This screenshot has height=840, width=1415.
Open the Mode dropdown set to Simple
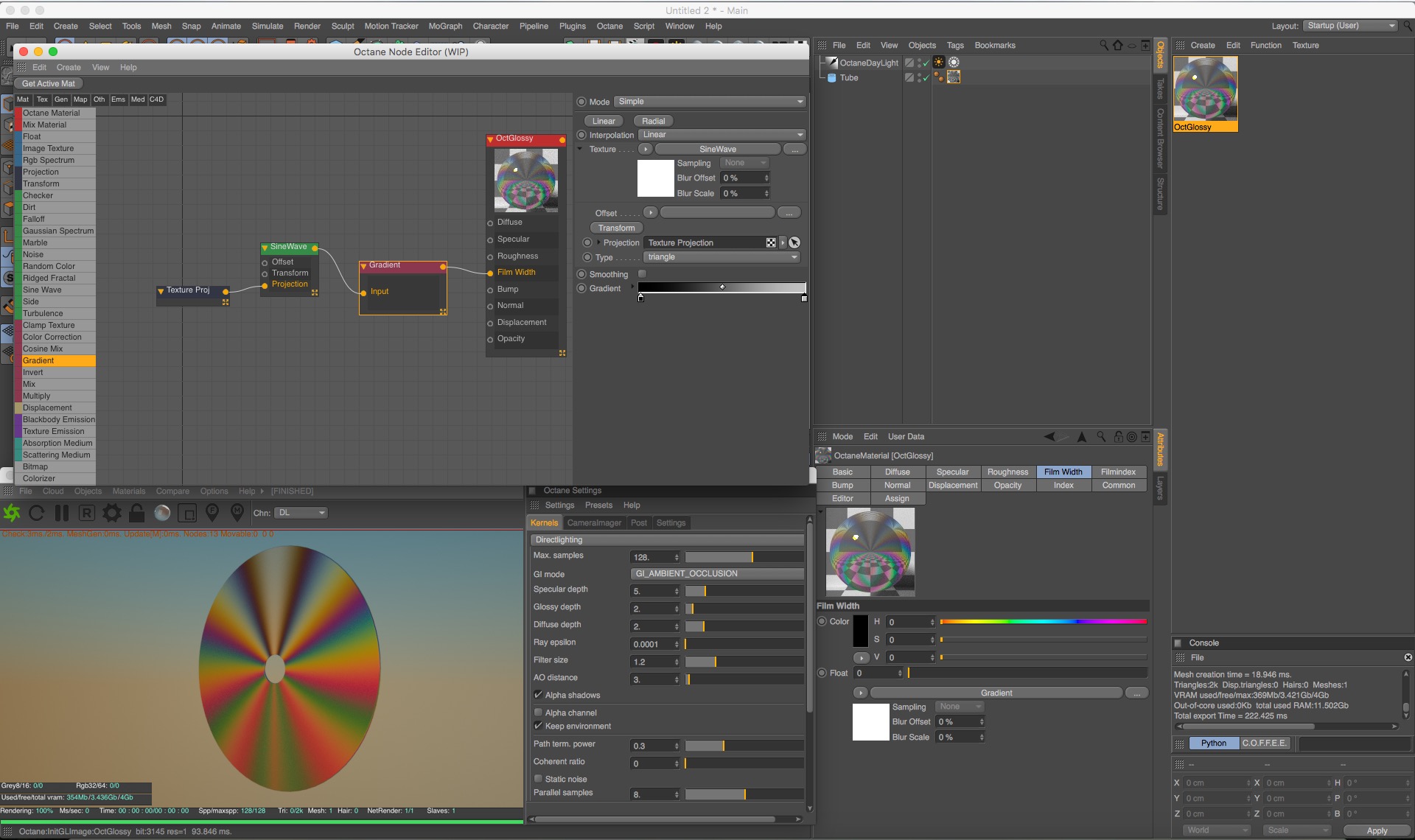coord(710,102)
